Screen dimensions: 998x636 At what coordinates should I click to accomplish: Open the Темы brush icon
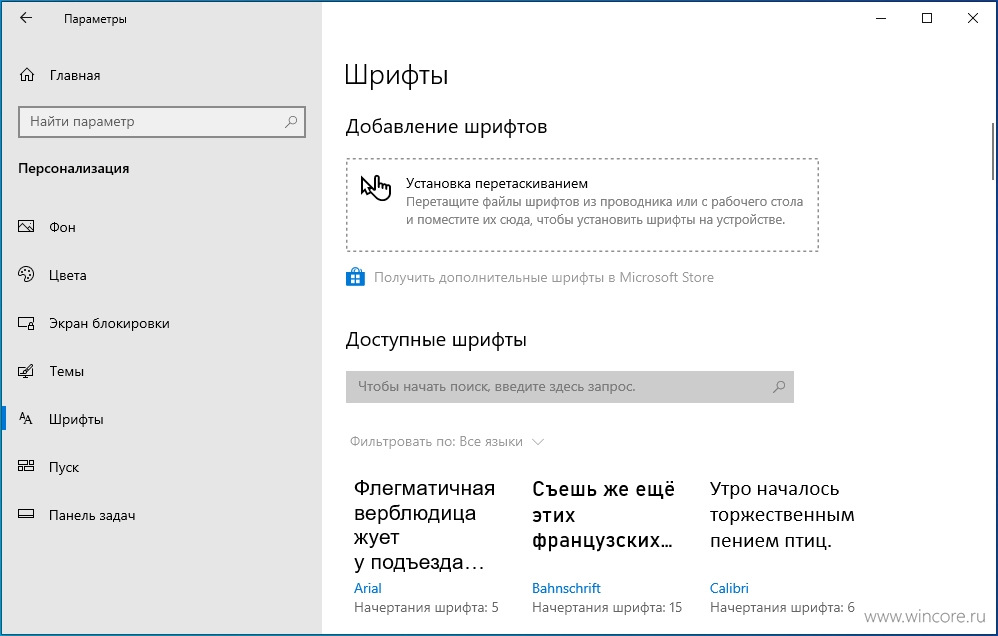pos(26,371)
